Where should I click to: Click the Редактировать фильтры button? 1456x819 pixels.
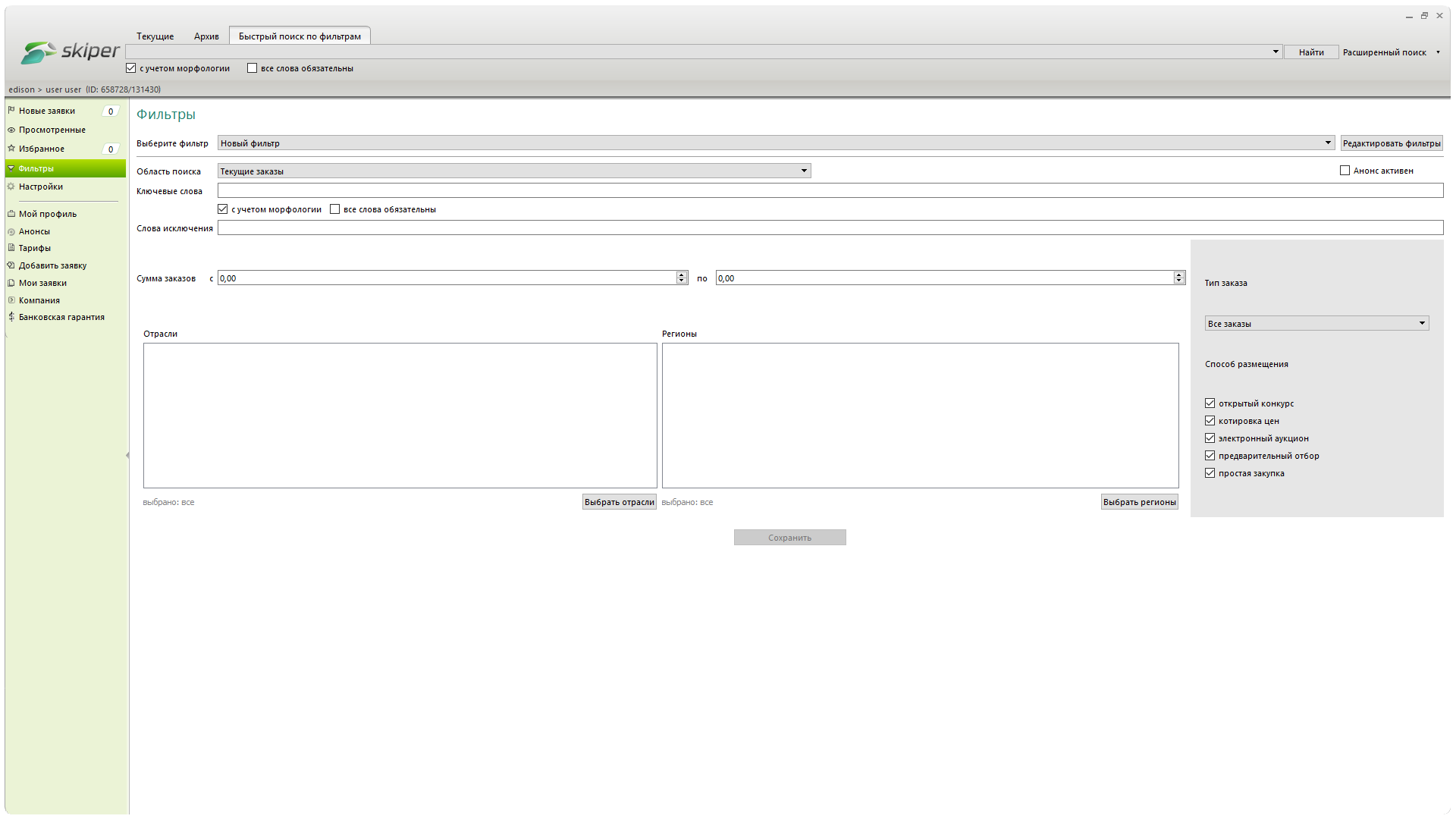tap(1391, 143)
